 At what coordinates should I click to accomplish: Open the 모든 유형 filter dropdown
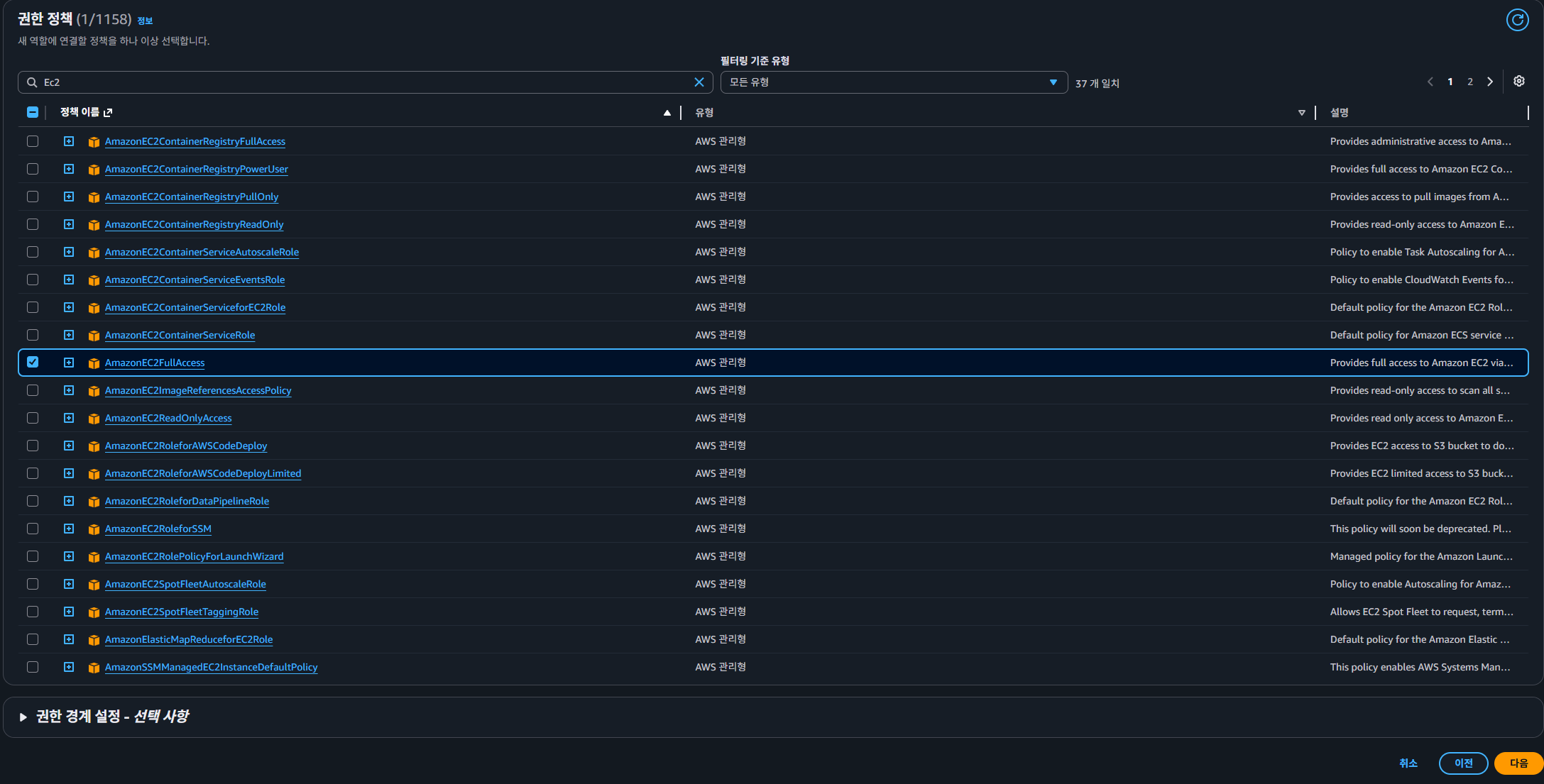(x=894, y=82)
